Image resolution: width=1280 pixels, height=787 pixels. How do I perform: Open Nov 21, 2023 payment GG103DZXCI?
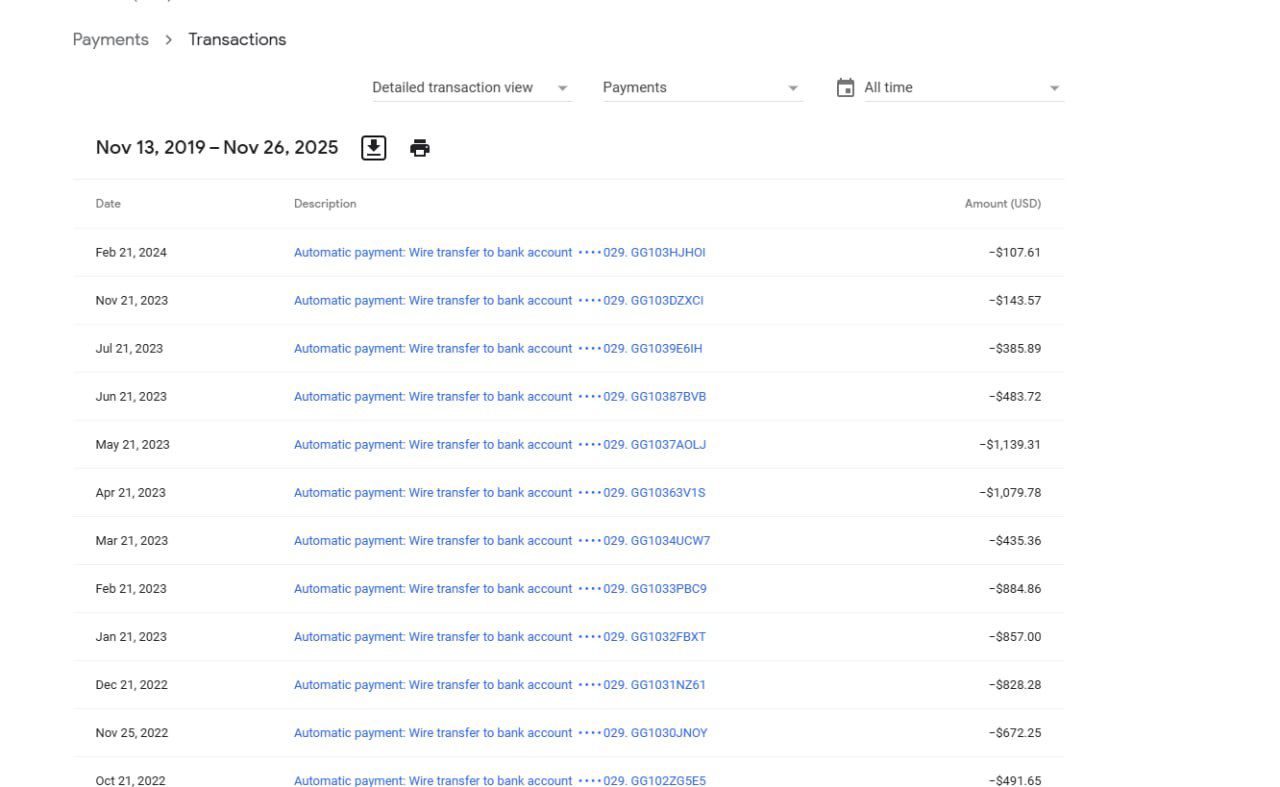pos(498,301)
